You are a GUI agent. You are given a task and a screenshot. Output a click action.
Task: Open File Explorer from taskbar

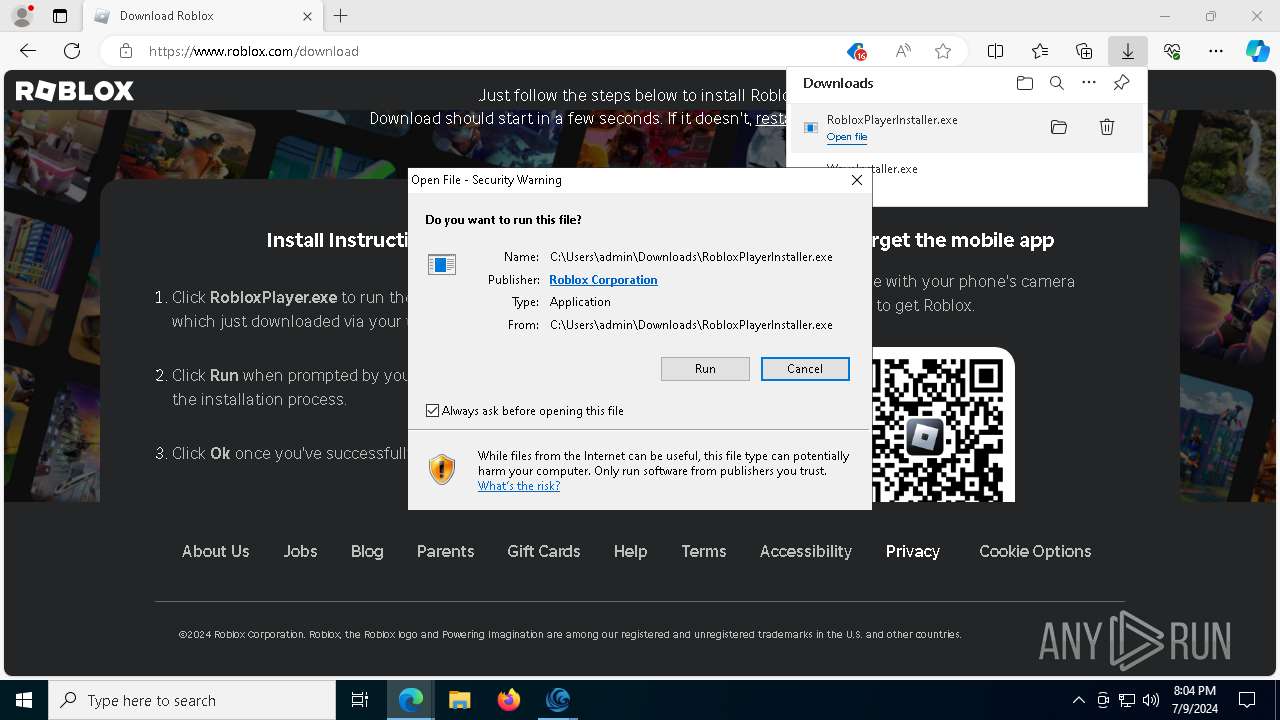[459, 700]
